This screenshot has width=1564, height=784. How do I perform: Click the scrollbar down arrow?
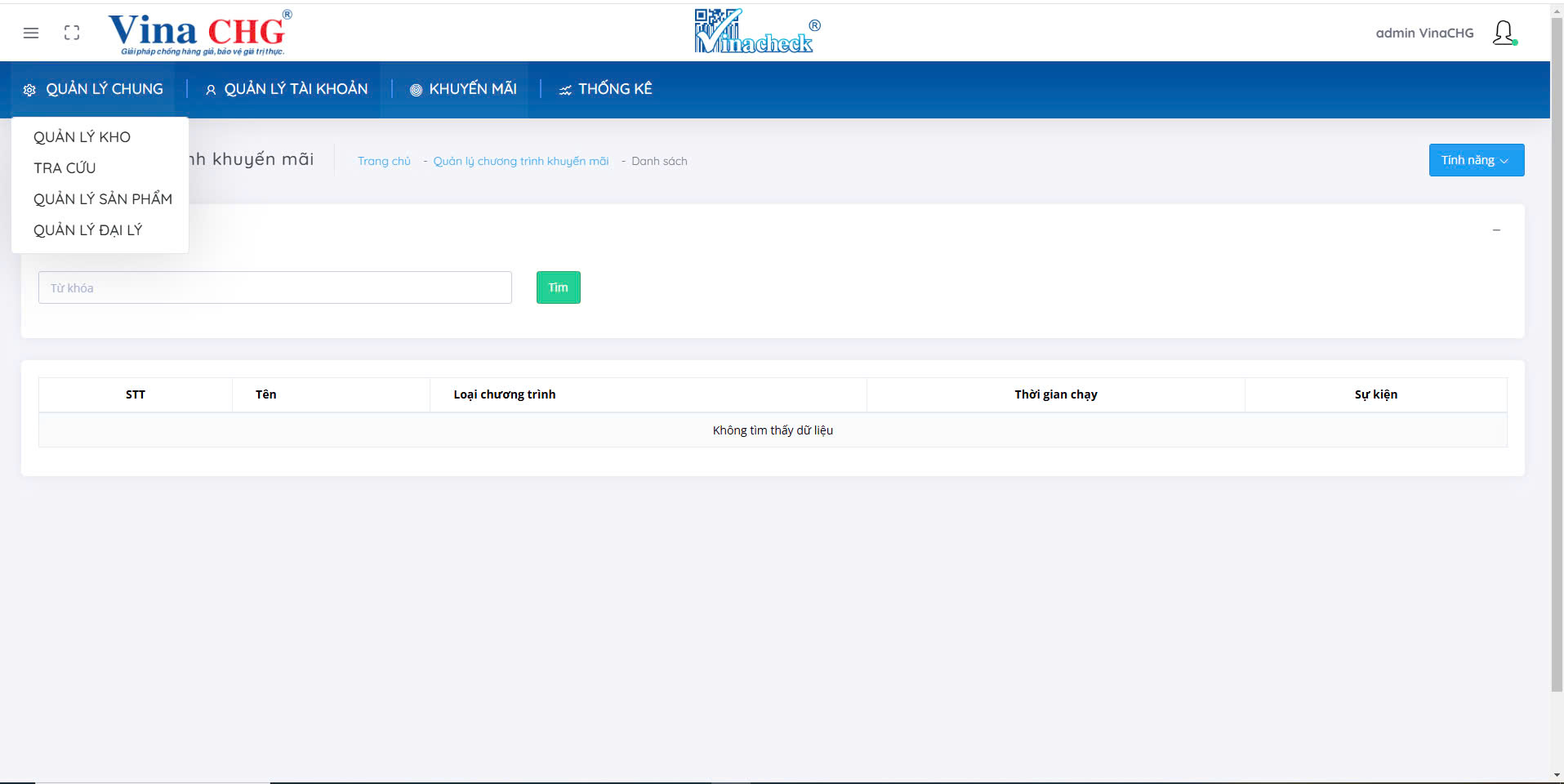[x=1557, y=775]
